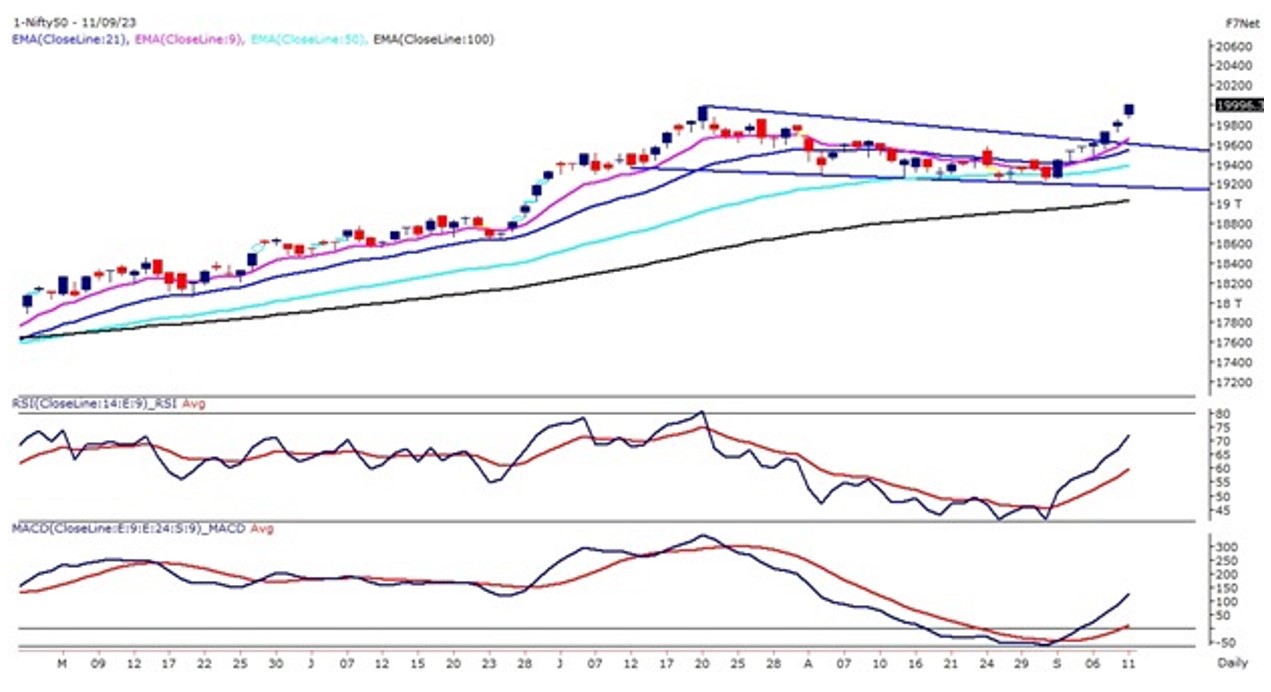Click the 18400 price axis label
This screenshot has width=1271, height=692.
click(1234, 264)
